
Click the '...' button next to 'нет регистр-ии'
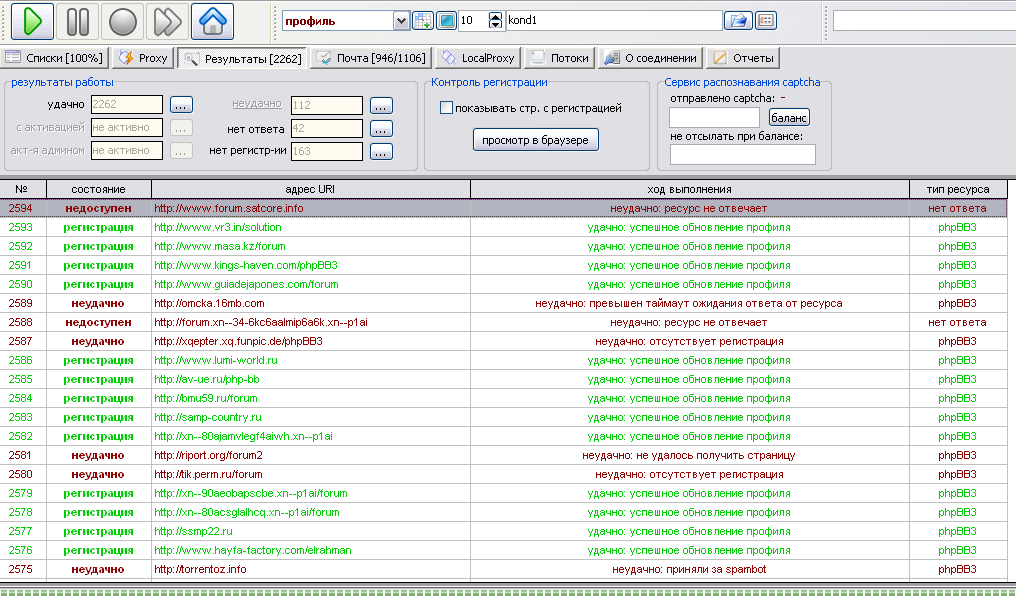pos(381,152)
